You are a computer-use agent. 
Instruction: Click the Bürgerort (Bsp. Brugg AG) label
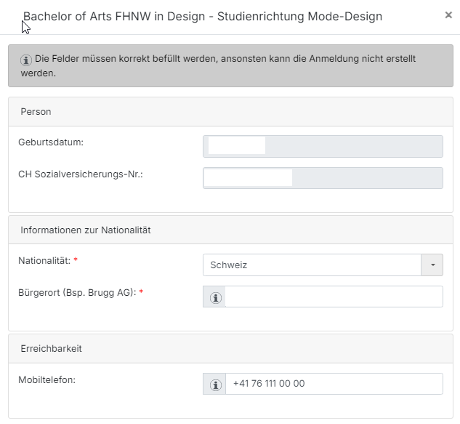click(x=81, y=293)
